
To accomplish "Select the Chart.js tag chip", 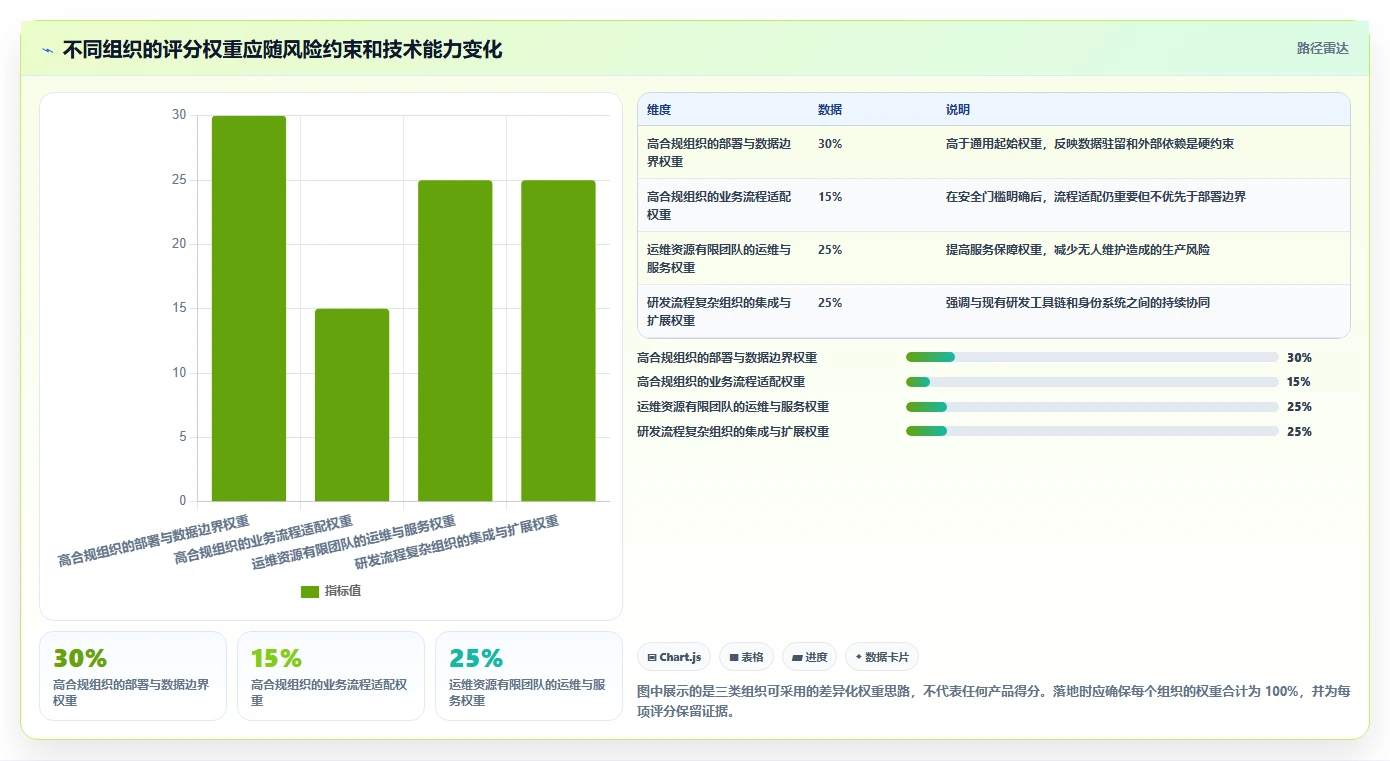I will [674, 657].
